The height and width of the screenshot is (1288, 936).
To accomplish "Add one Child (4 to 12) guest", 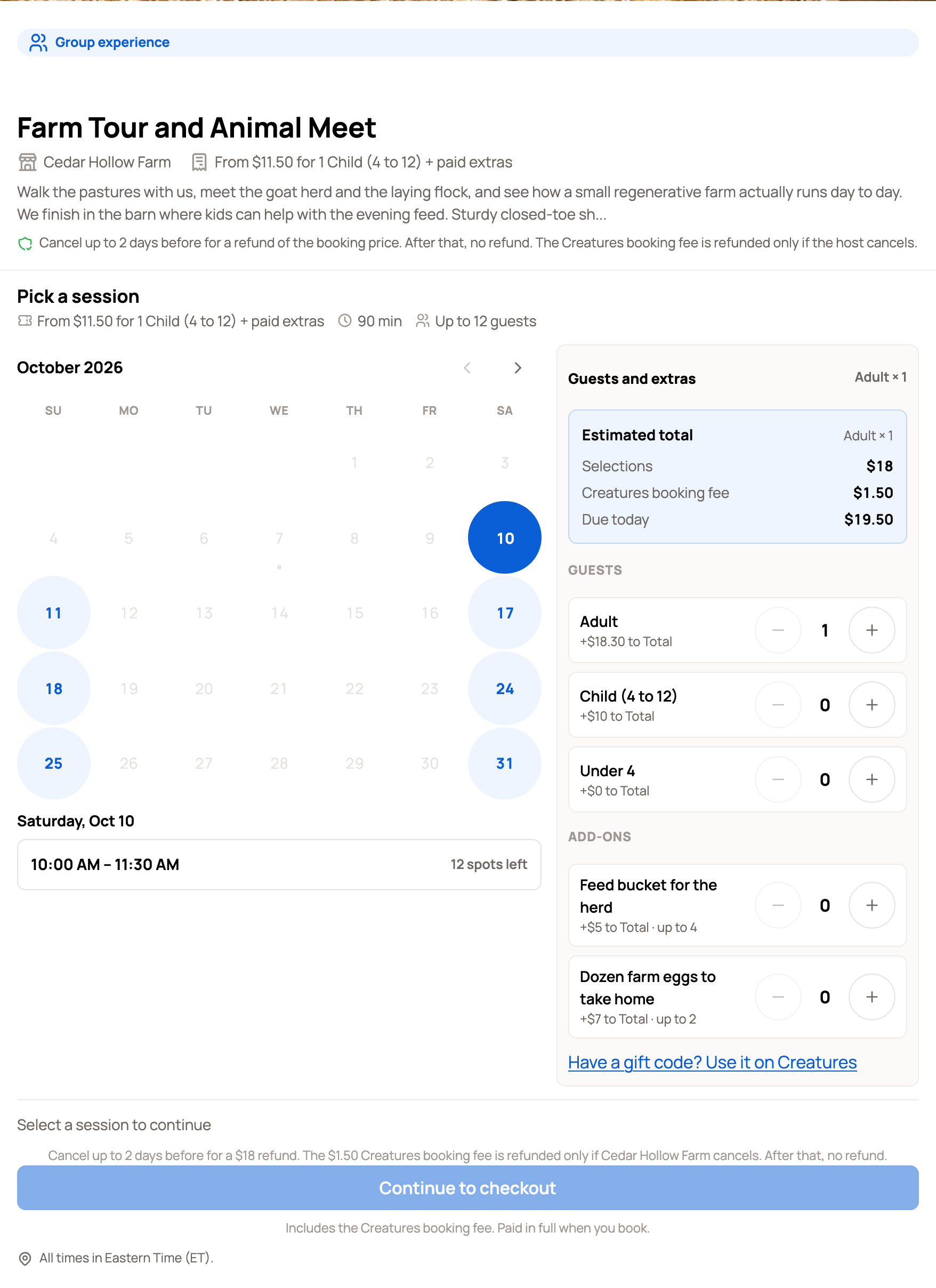I will tap(872, 705).
